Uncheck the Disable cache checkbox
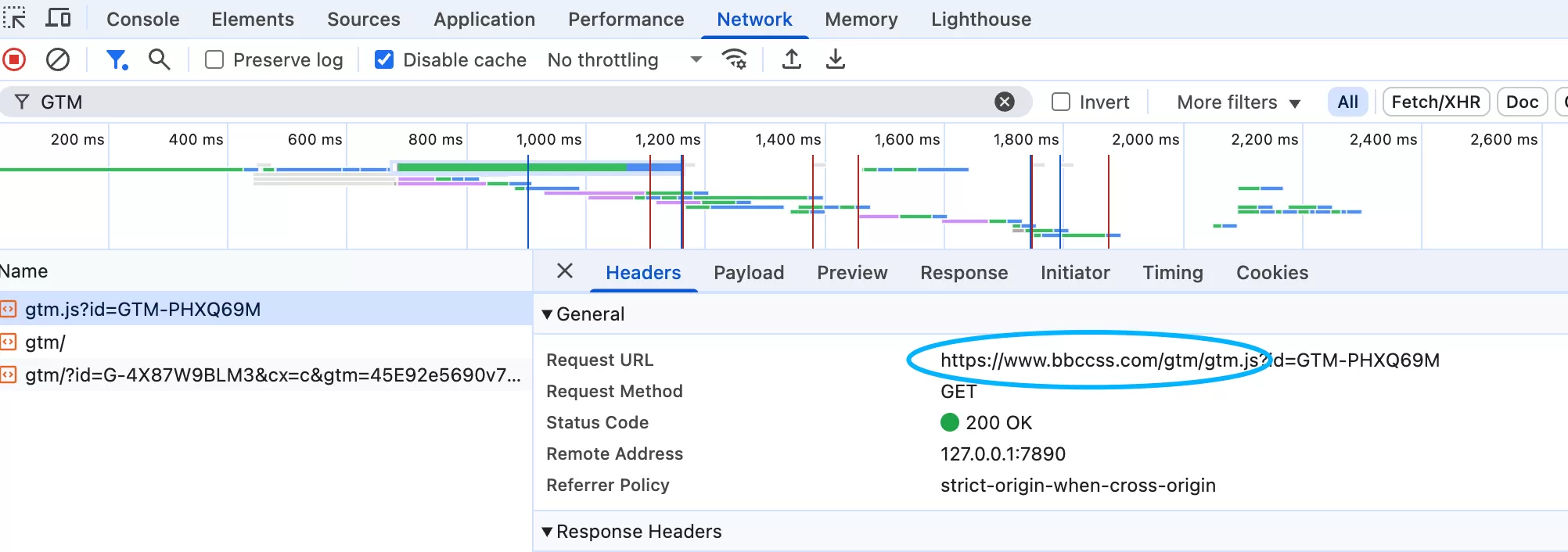 pos(384,60)
